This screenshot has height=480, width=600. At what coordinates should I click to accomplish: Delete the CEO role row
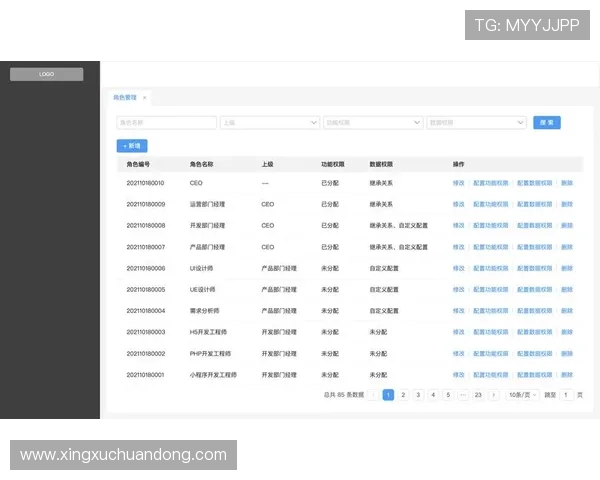[x=567, y=183]
